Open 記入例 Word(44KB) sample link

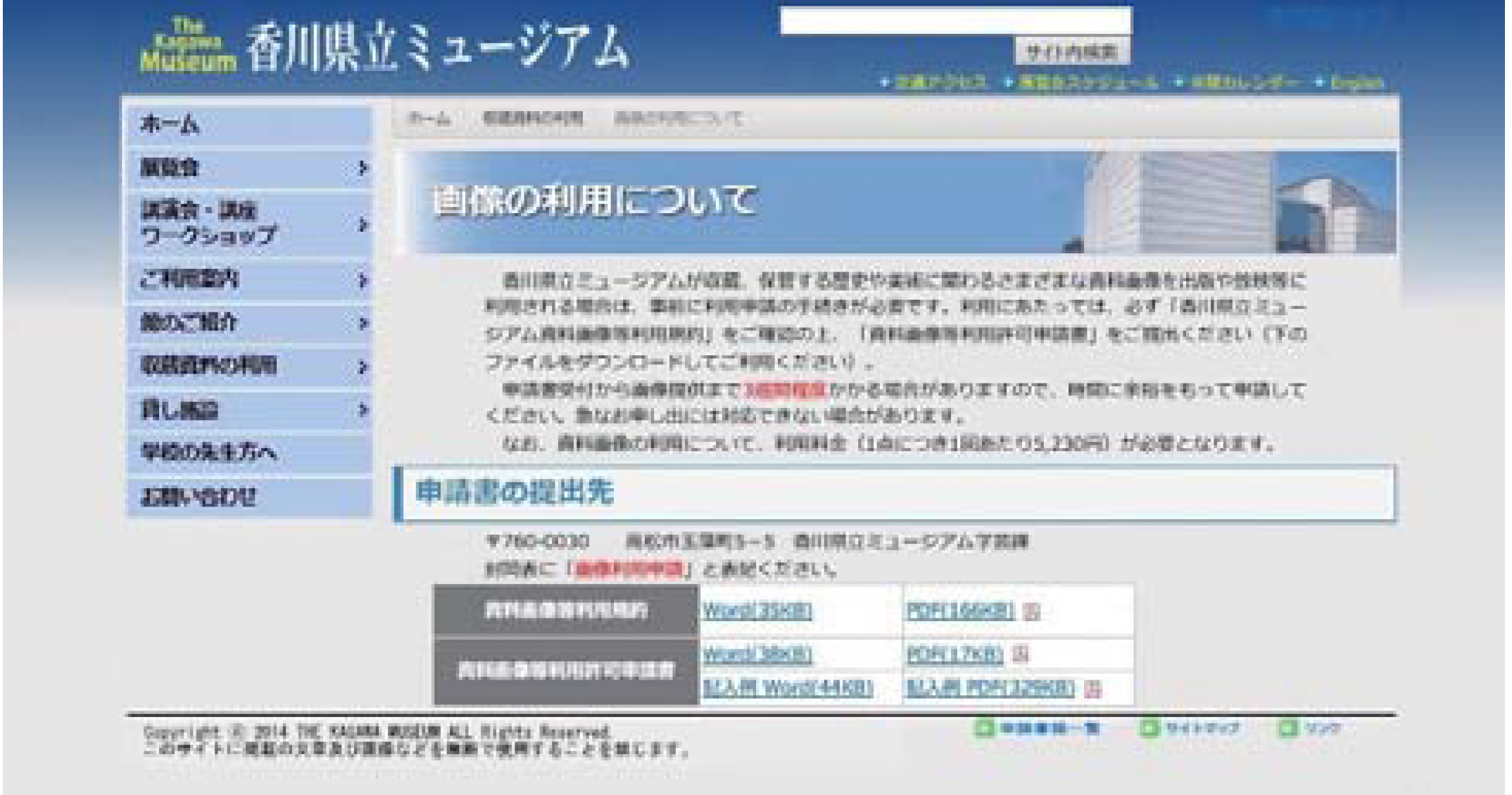coord(788,687)
